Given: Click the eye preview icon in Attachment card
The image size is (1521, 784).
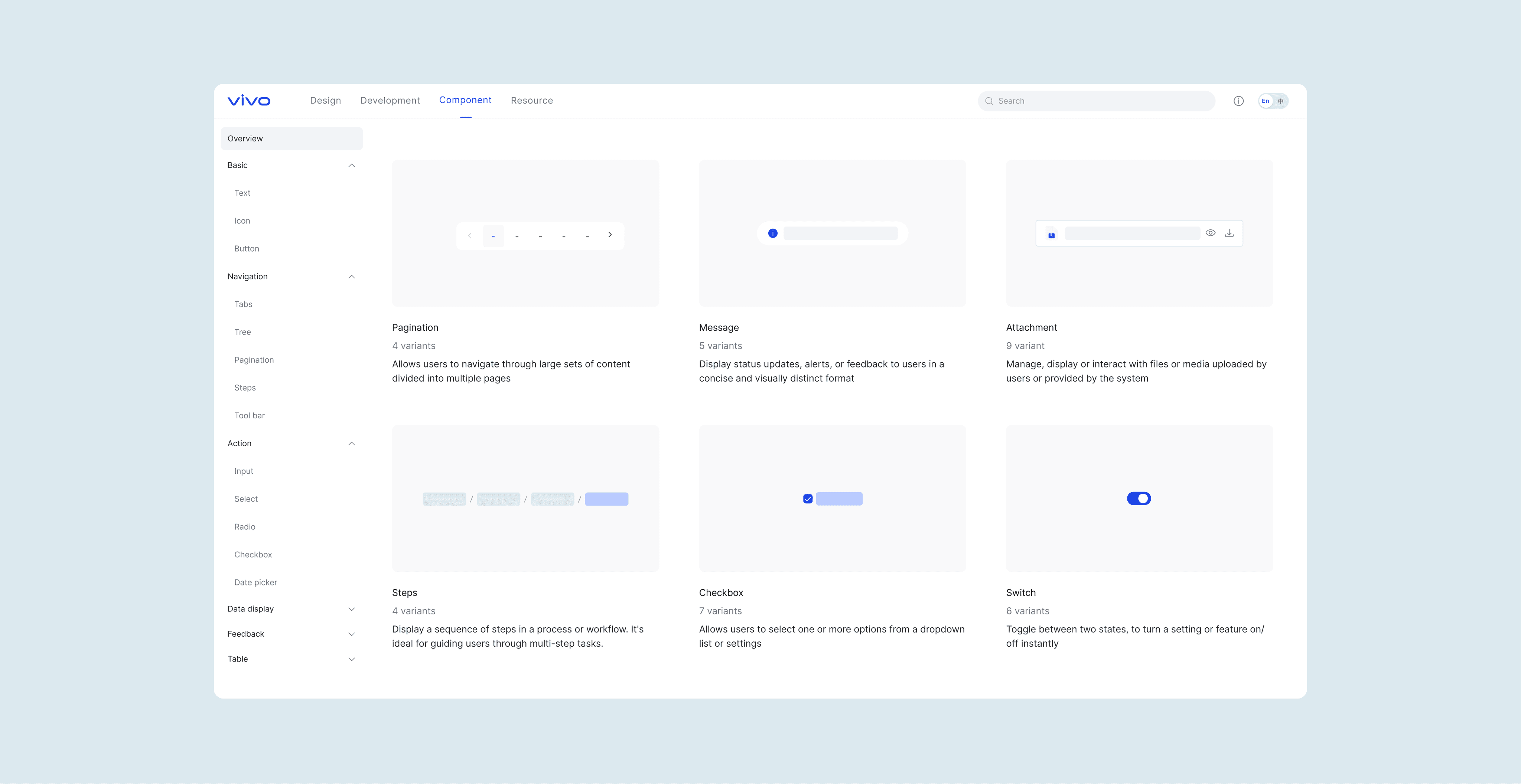Looking at the screenshot, I should click(1211, 233).
